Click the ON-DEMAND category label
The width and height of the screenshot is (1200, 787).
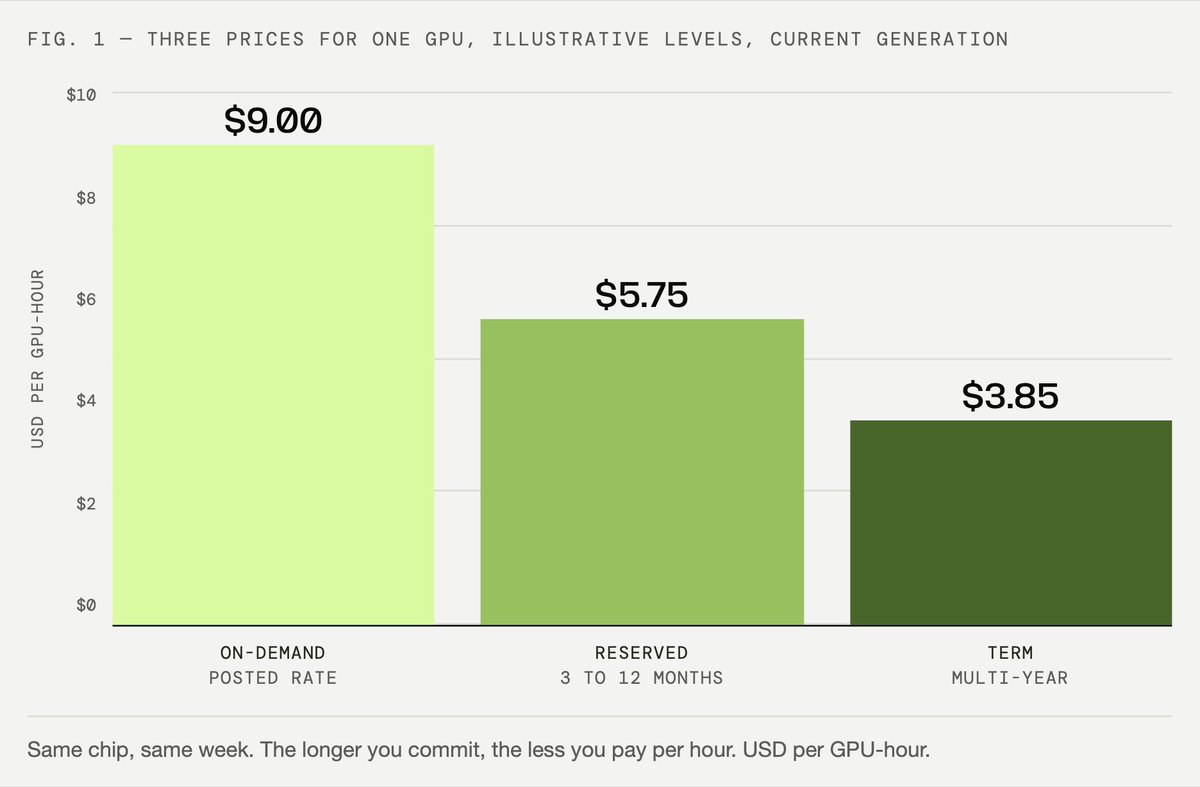(x=273, y=653)
